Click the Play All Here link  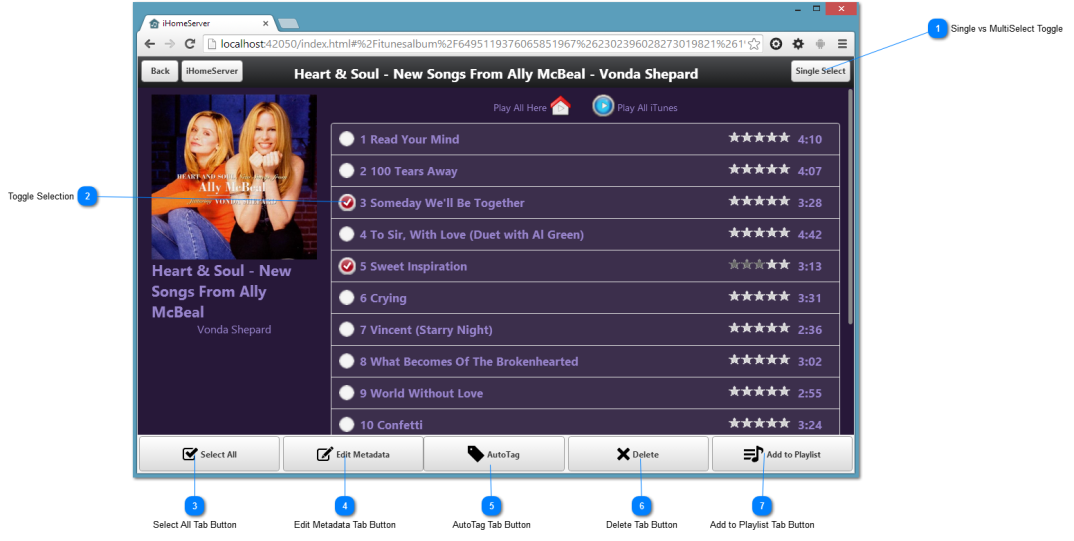tap(520, 108)
